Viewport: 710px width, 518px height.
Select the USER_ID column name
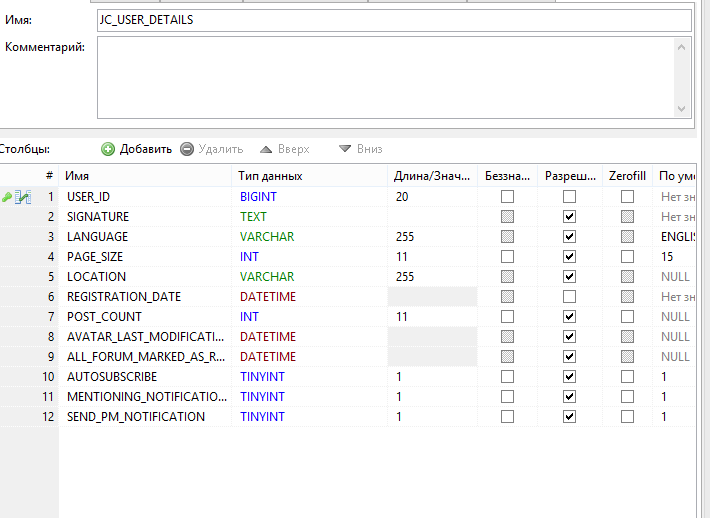[88, 197]
